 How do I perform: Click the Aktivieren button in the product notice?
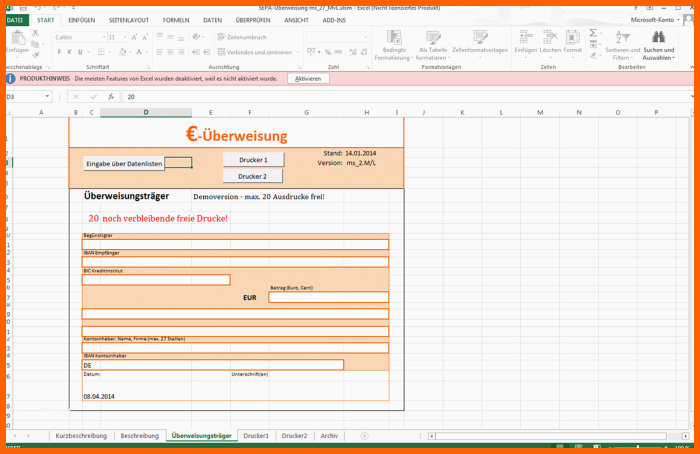pyautogui.click(x=308, y=79)
